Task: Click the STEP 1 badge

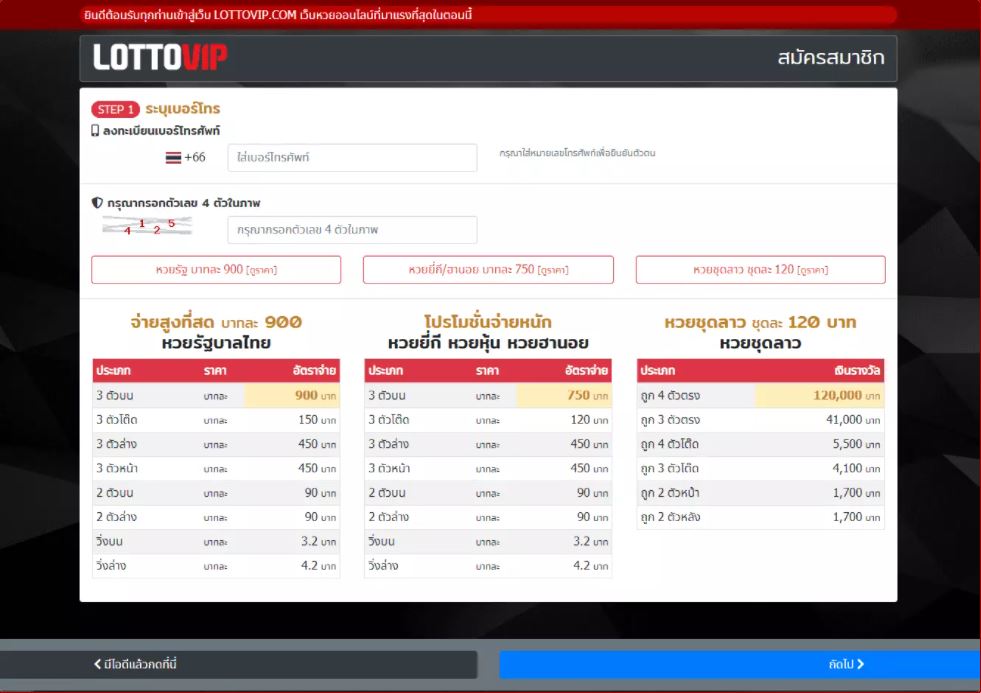Action: pos(115,109)
